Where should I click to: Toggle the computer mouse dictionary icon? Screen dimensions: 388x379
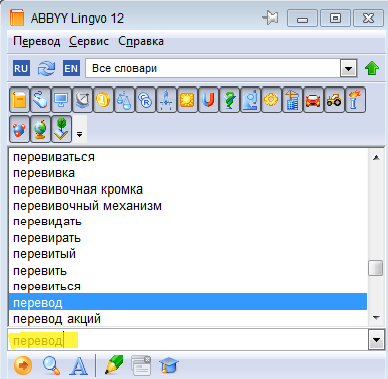pyautogui.click(x=40, y=99)
